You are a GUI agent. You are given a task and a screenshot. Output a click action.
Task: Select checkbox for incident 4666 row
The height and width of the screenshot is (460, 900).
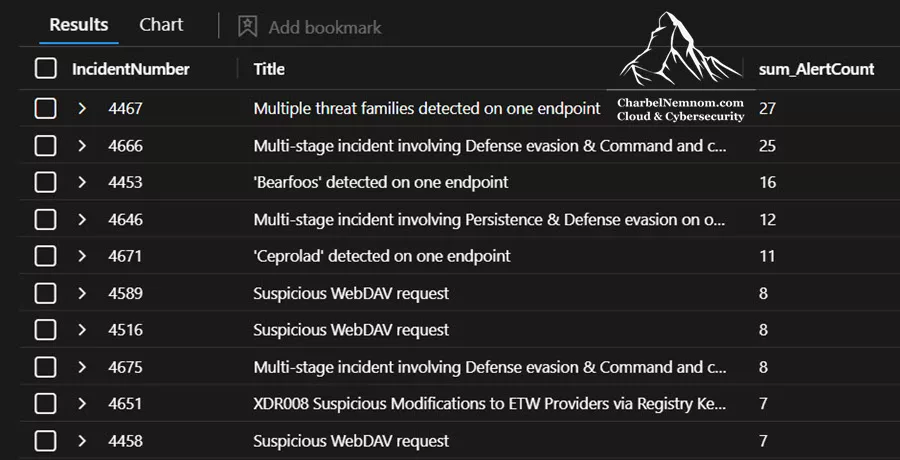tap(46, 145)
